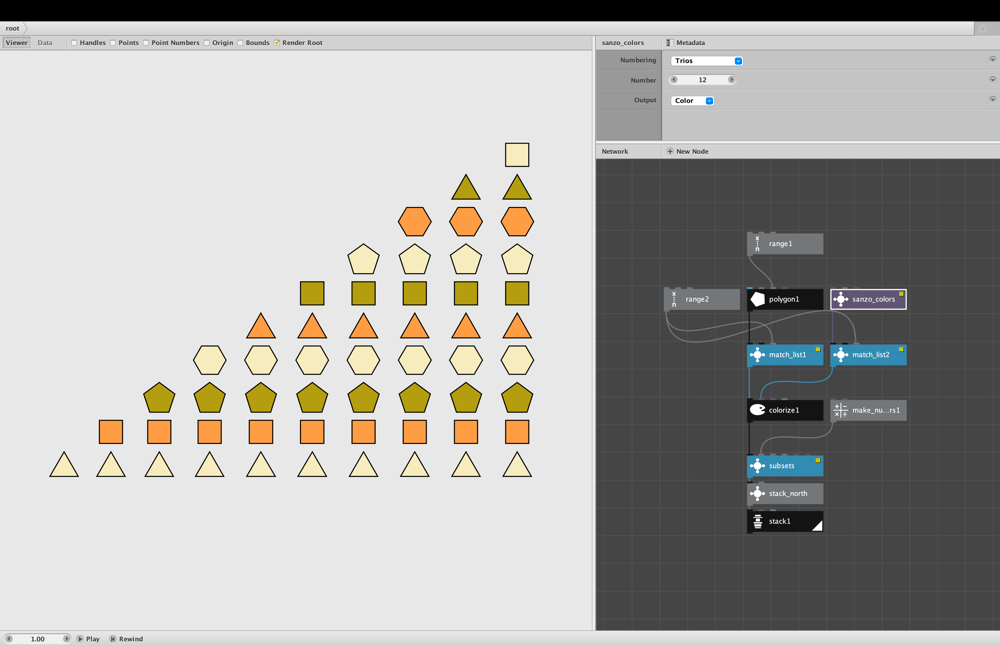Screen dimensions: 1000x646
Task: Click the sanzo_colors parameters header
Action: click(x=623, y=43)
